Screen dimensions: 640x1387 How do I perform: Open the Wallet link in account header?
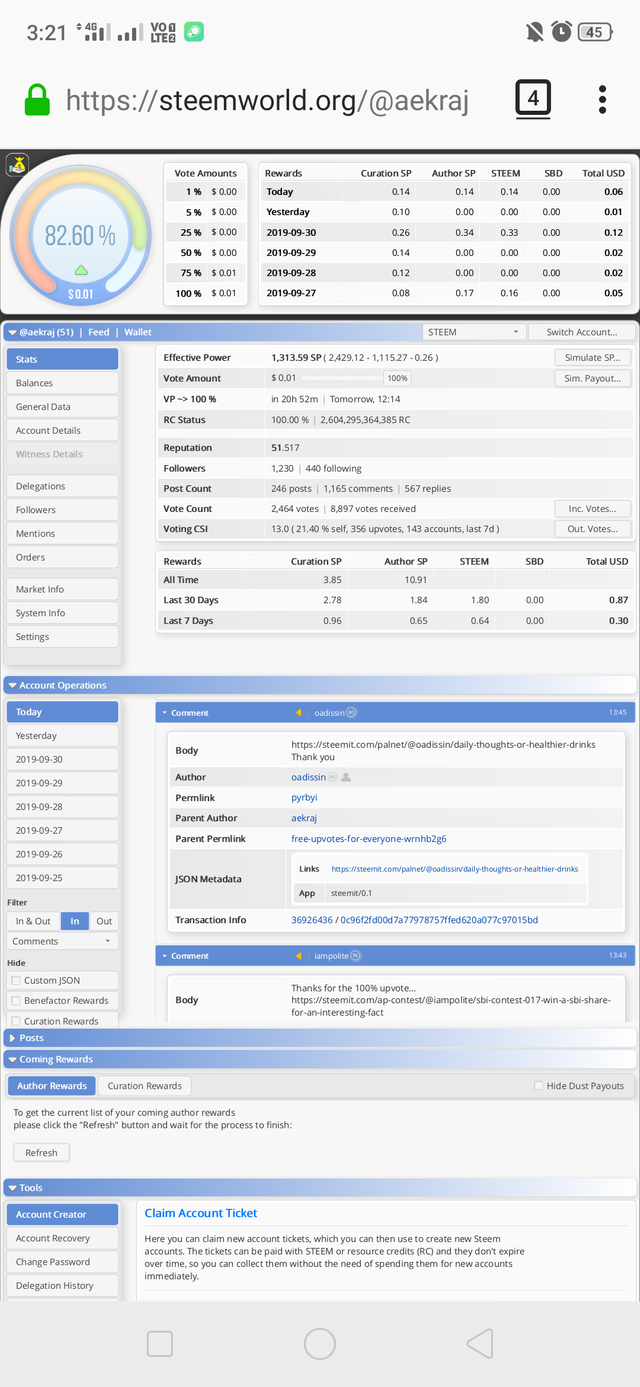(x=138, y=332)
